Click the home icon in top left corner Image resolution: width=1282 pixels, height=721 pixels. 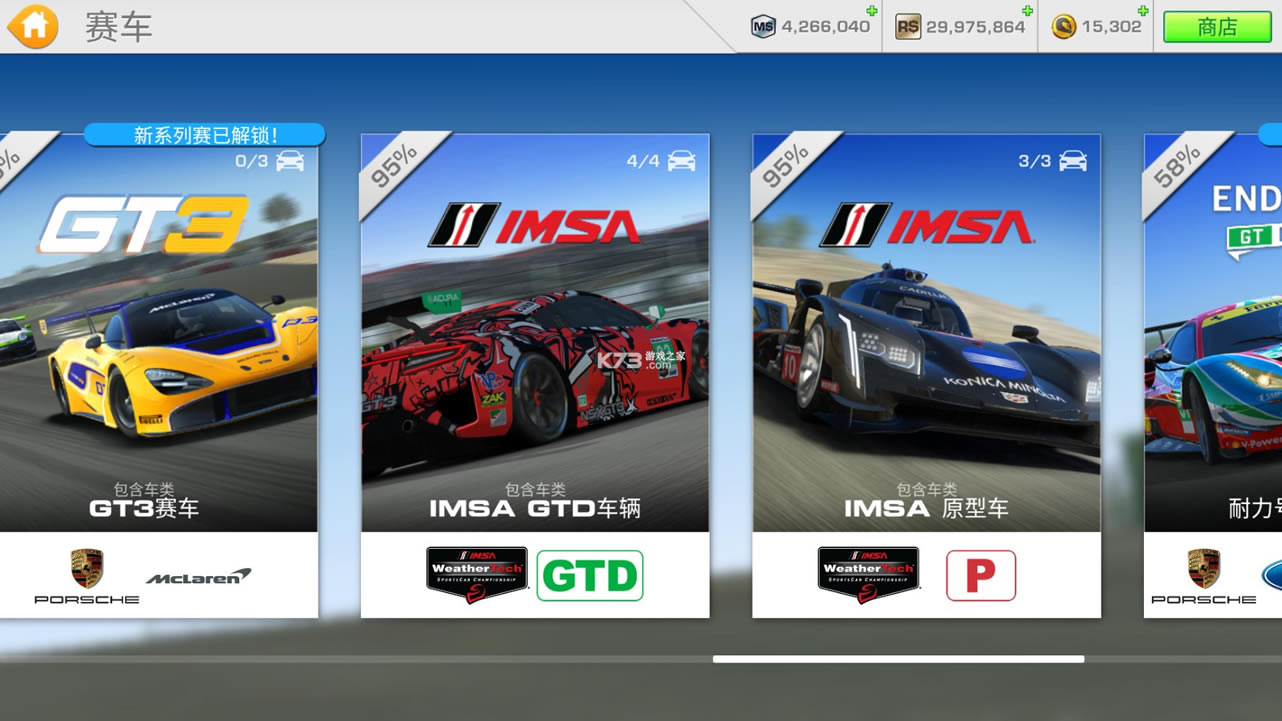tap(33, 26)
